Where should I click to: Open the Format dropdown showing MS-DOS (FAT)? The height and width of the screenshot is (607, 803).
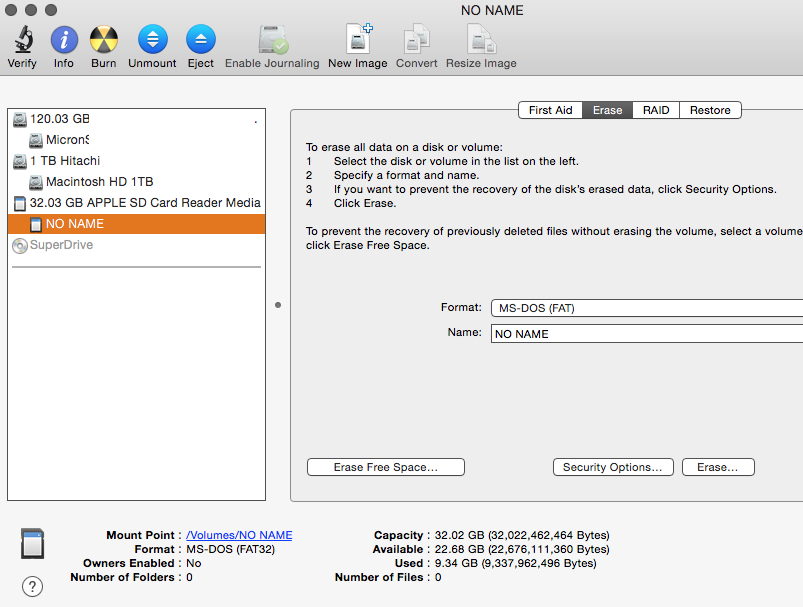coord(647,308)
